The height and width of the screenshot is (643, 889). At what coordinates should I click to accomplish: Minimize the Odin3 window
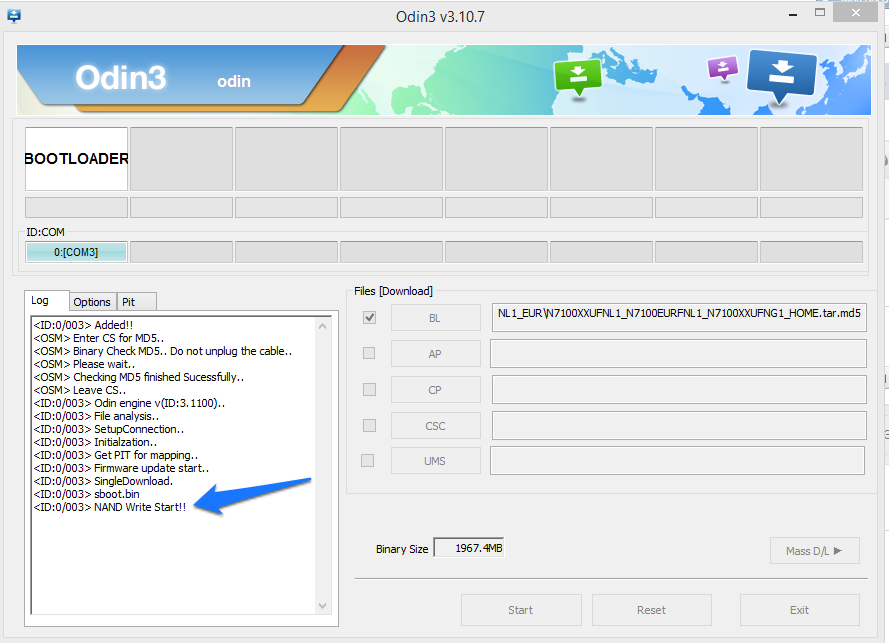click(793, 14)
